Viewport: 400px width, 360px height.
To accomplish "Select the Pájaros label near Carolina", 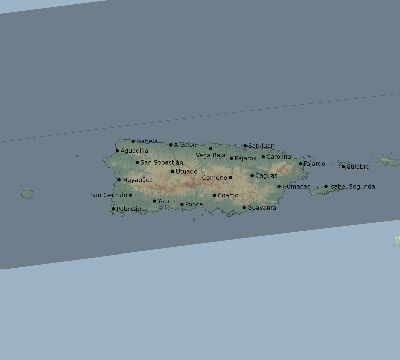I will pos(245,158).
